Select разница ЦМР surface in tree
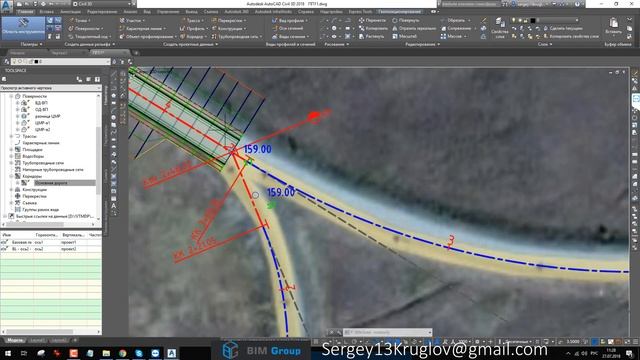 pyautogui.click(x=47, y=116)
